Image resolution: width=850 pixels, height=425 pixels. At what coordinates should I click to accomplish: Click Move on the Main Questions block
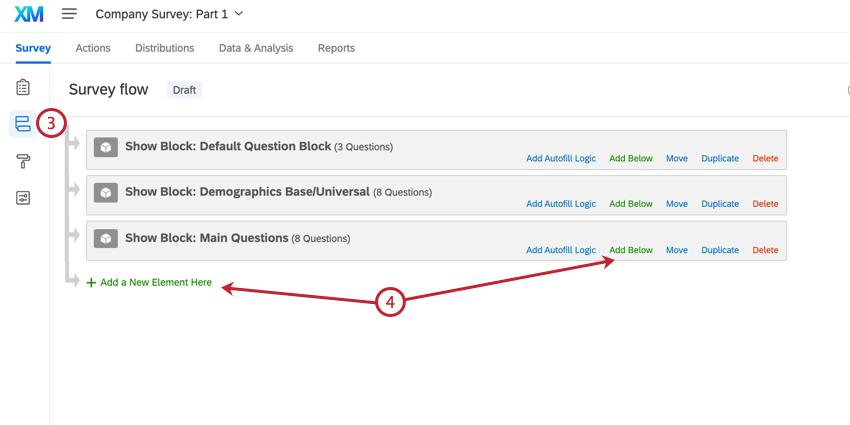pyautogui.click(x=677, y=250)
